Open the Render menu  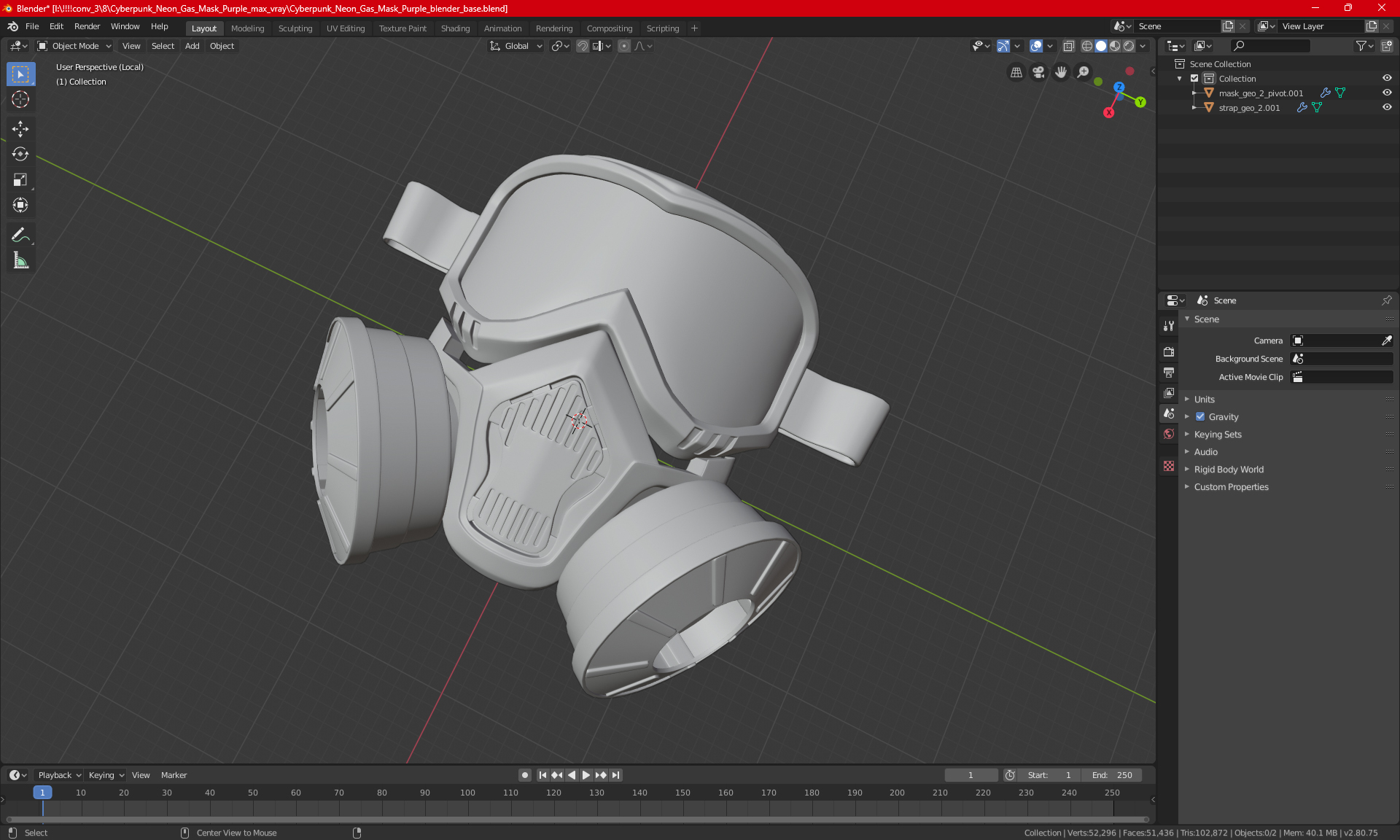pyautogui.click(x=87, y=26)
